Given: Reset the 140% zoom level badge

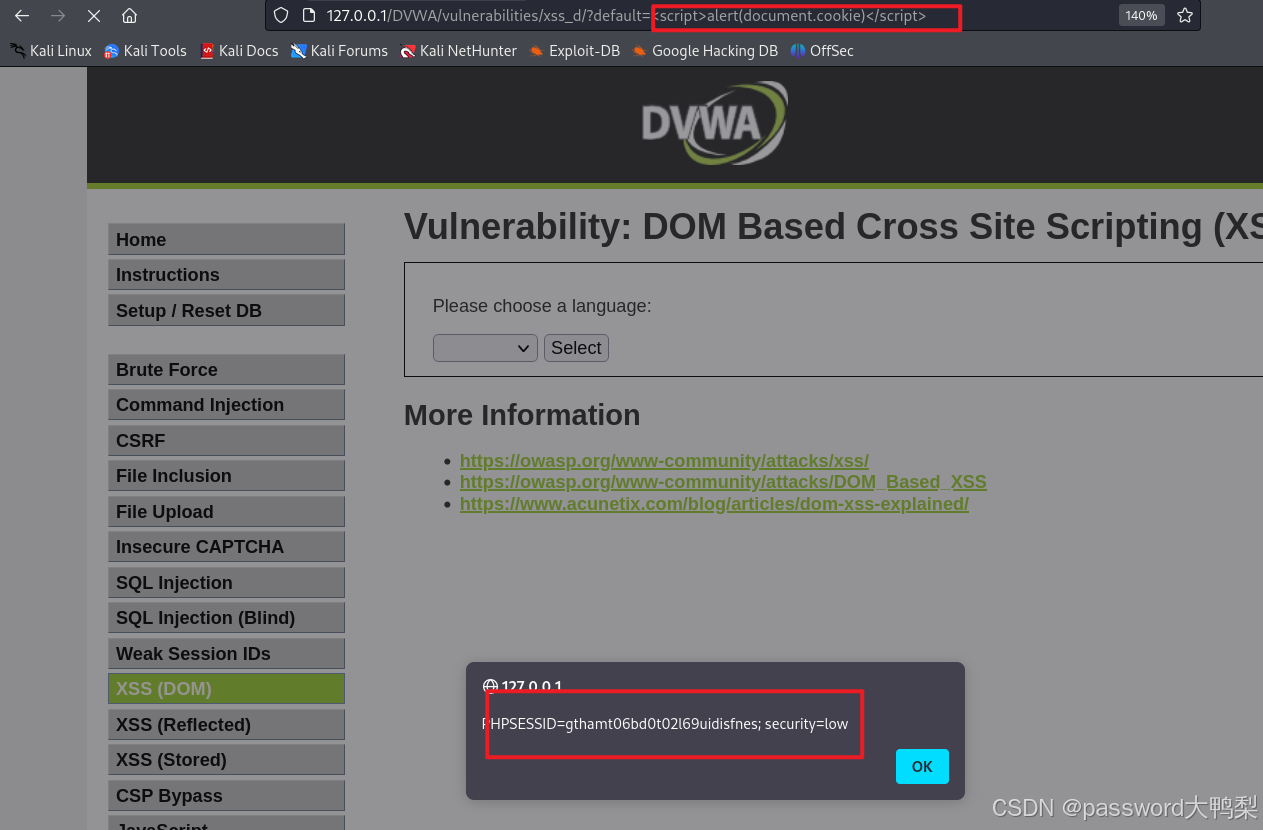Looking at the screenshot, I should [x=1141, y=16].
